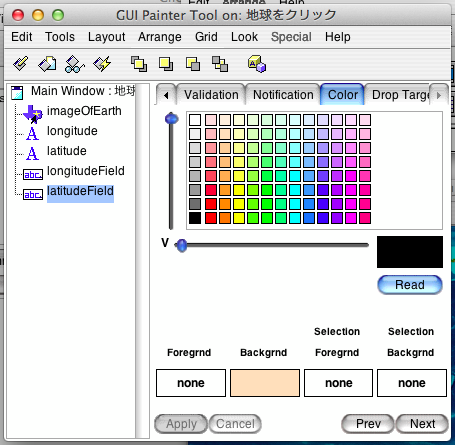Select the longitude label in the tree
This screenshot has height=445, width=455.
(72, 131)
